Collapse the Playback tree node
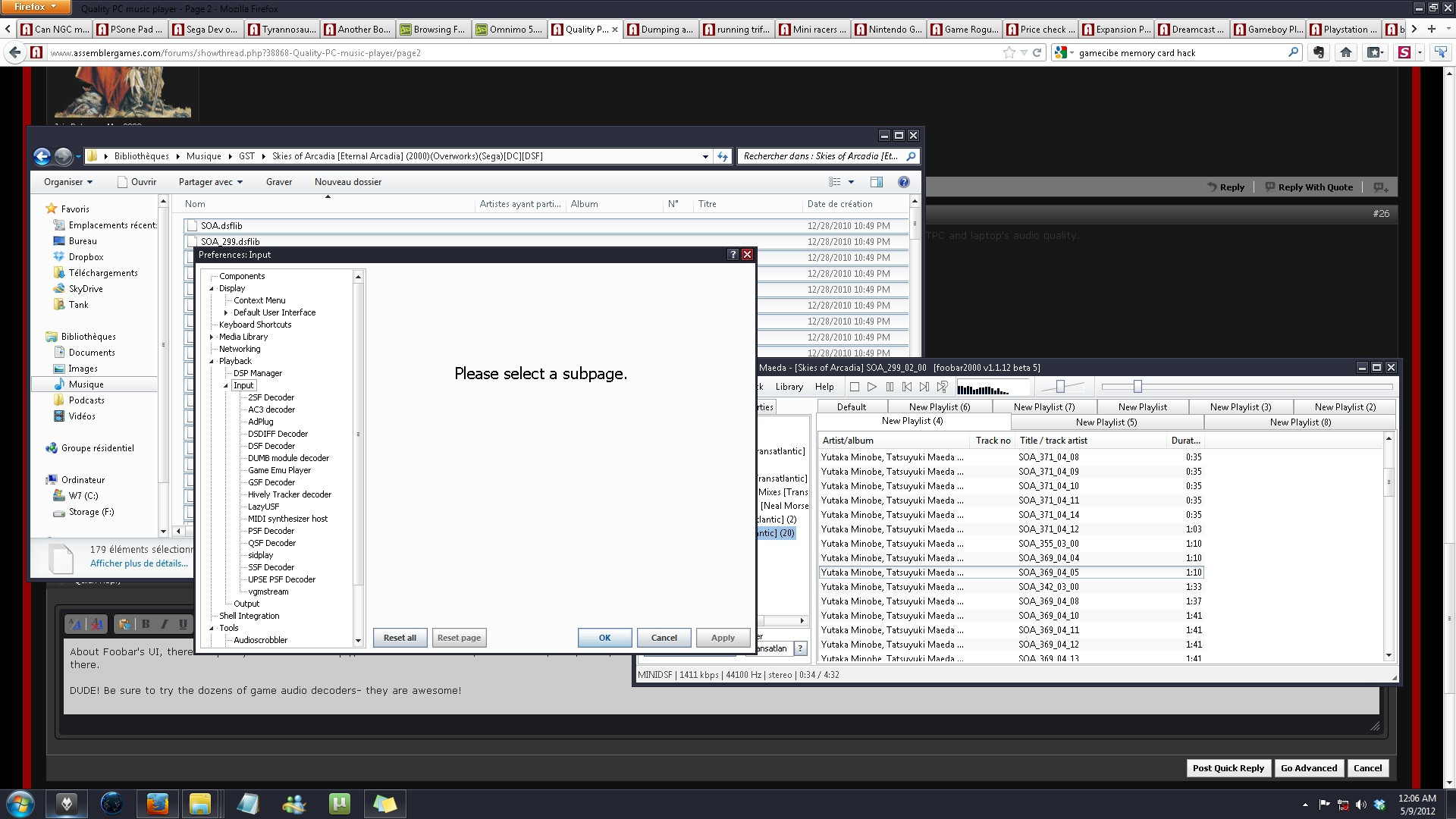The height and width of the screenshot is (819, 1456). (212, 361)
